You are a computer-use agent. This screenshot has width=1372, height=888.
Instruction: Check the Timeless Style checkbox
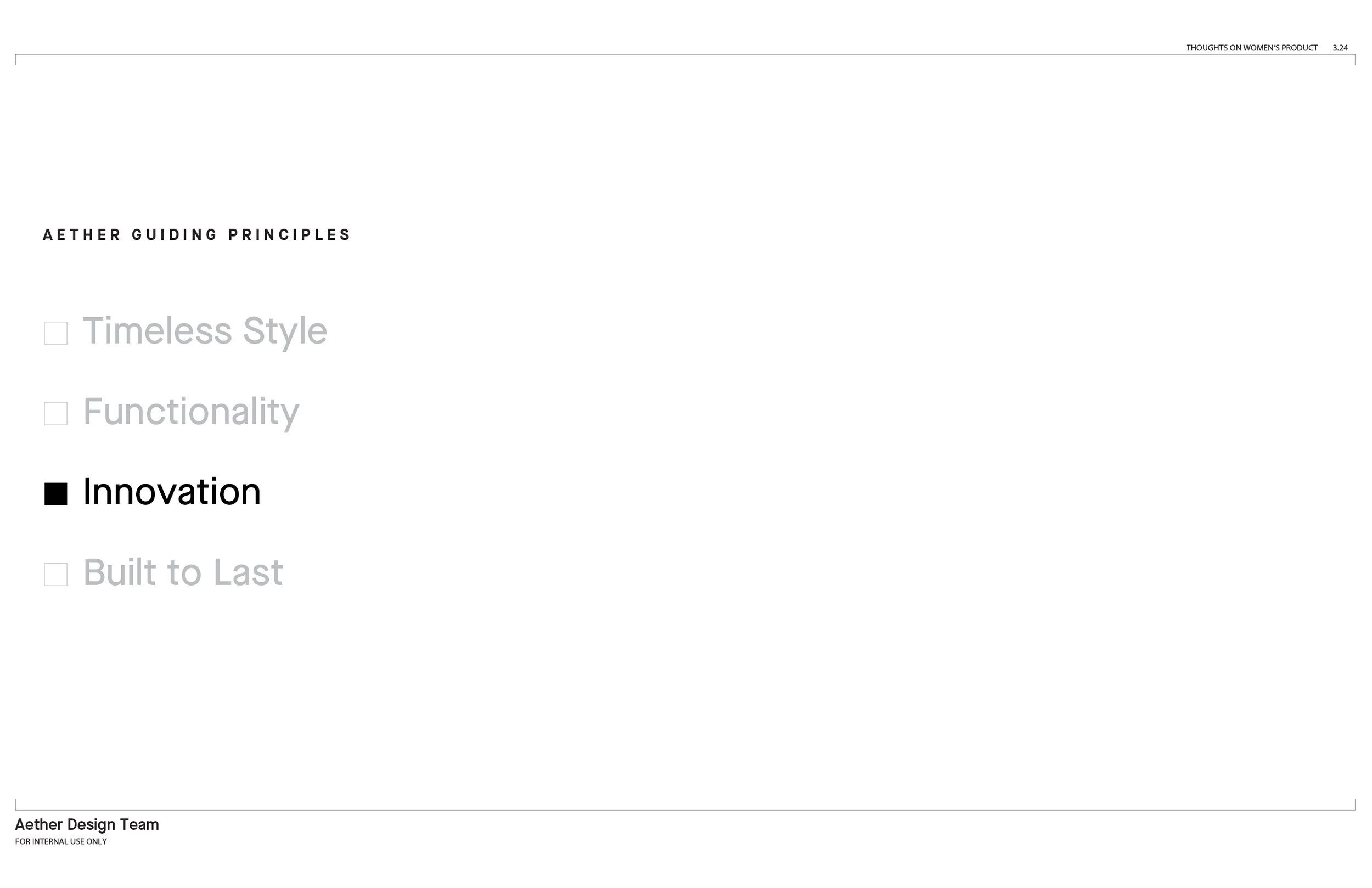56,333
